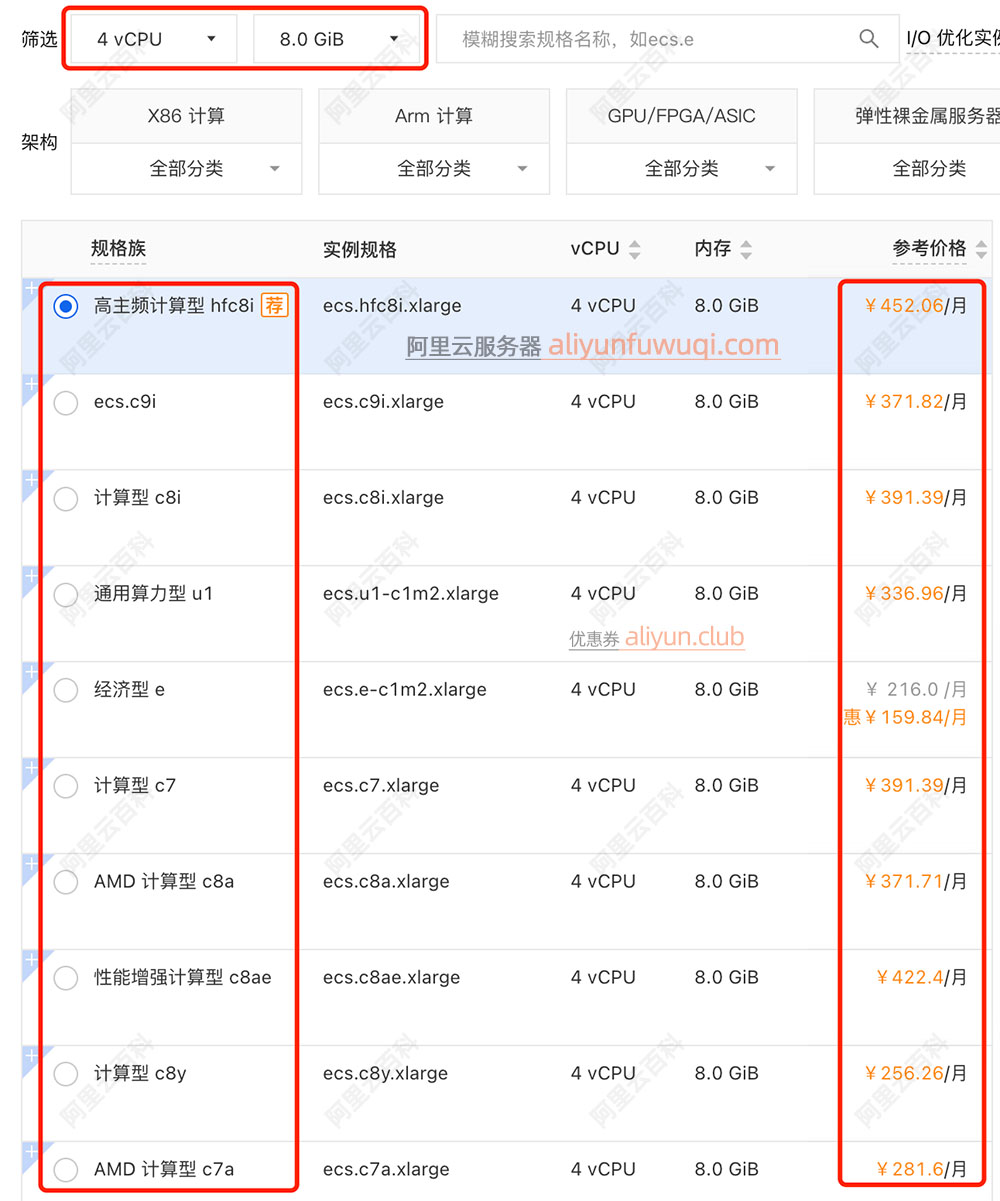Click ecs.c8i.xlarge spec cell

(x=383, y=498)
